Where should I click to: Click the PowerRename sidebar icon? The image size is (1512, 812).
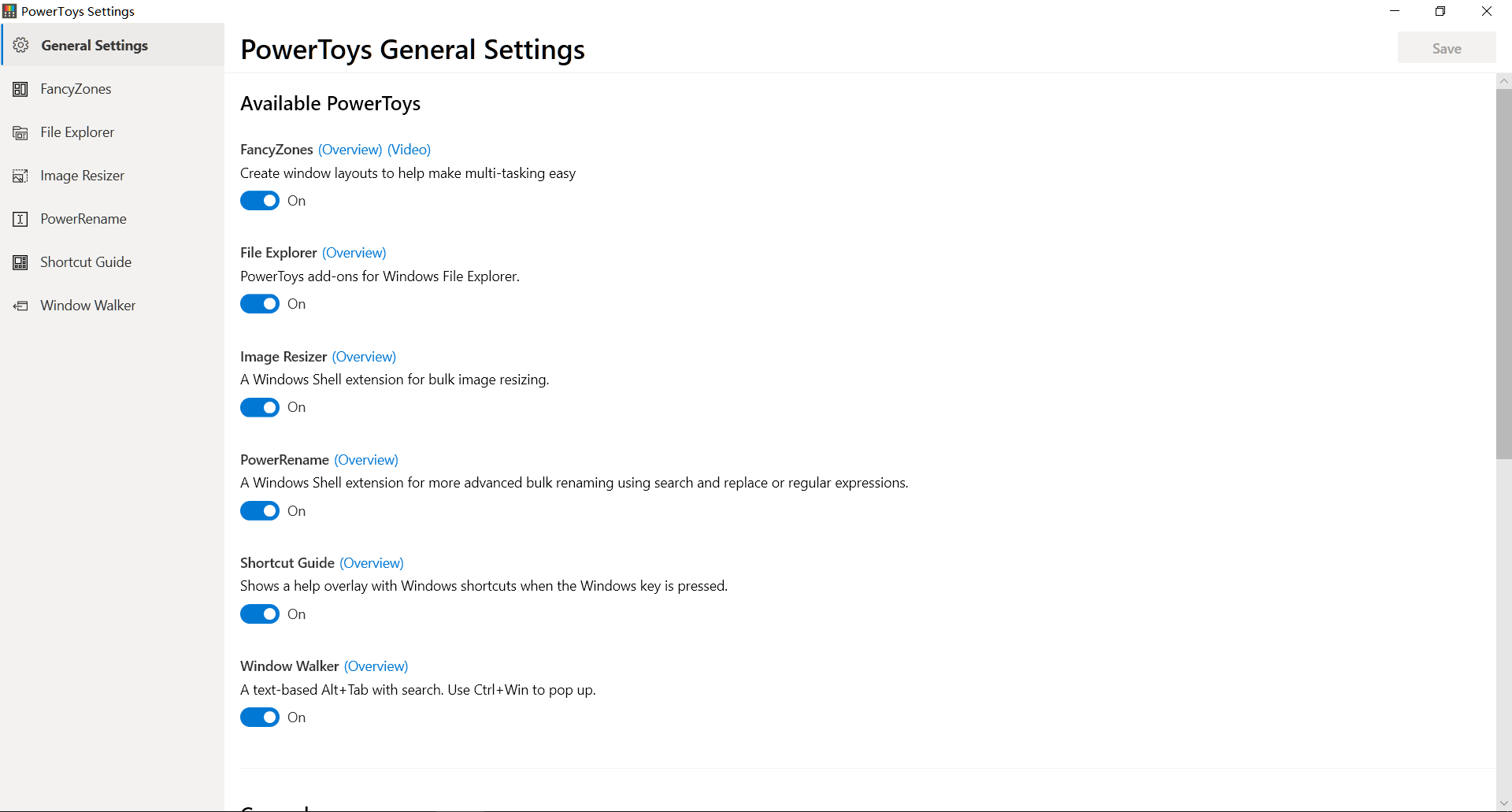(x=20, y=219)
